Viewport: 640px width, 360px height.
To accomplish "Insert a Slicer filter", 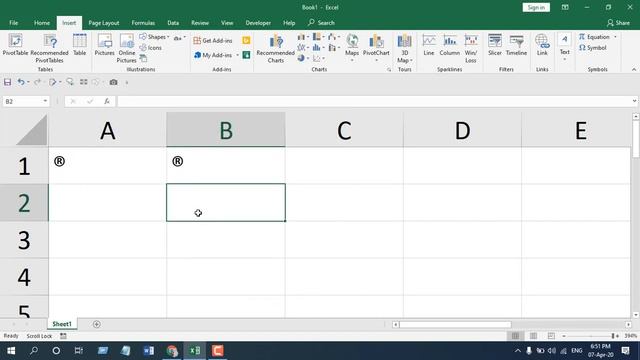I will (495, 45).
